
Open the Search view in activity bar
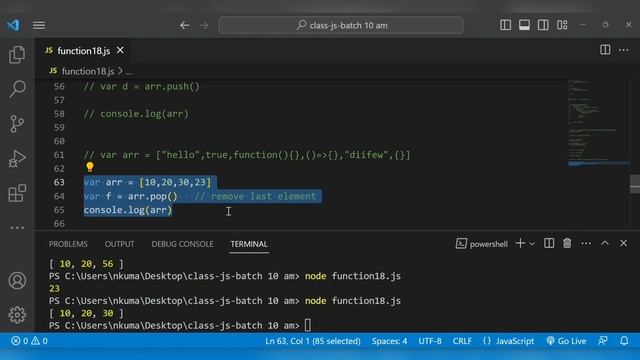point(17,89)
